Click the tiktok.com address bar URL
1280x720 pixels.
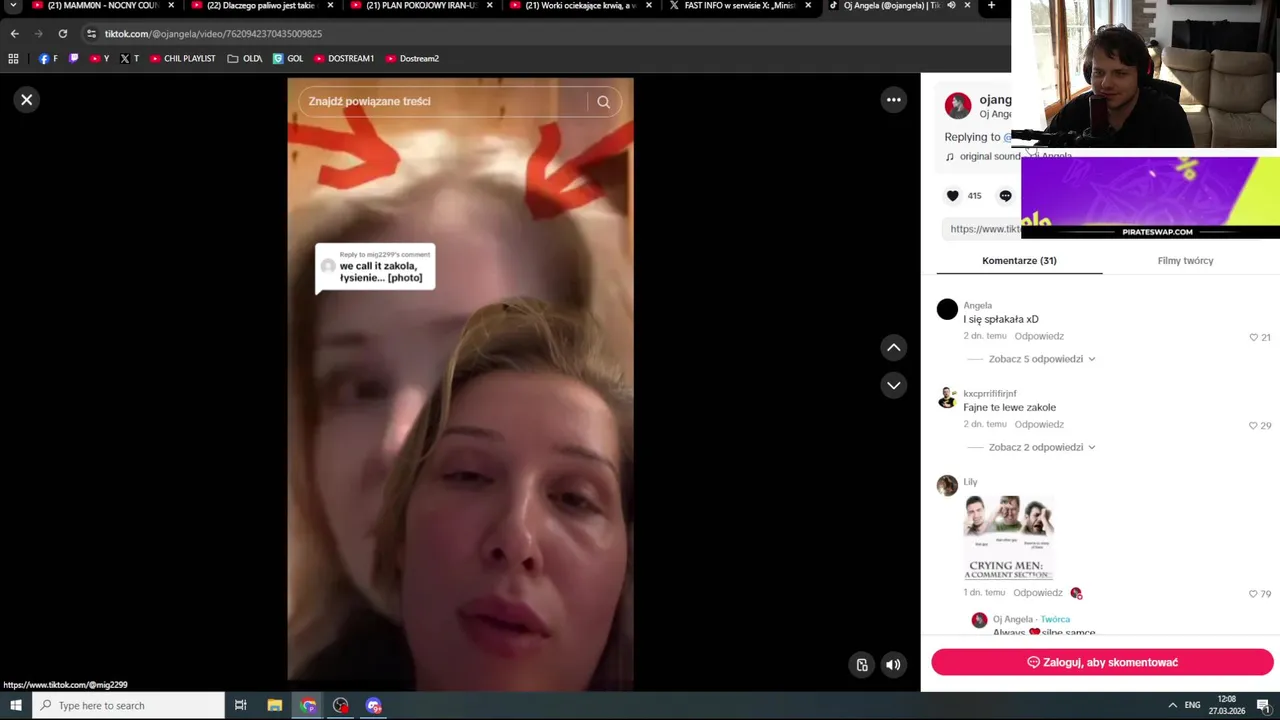[x=213, y=34]
